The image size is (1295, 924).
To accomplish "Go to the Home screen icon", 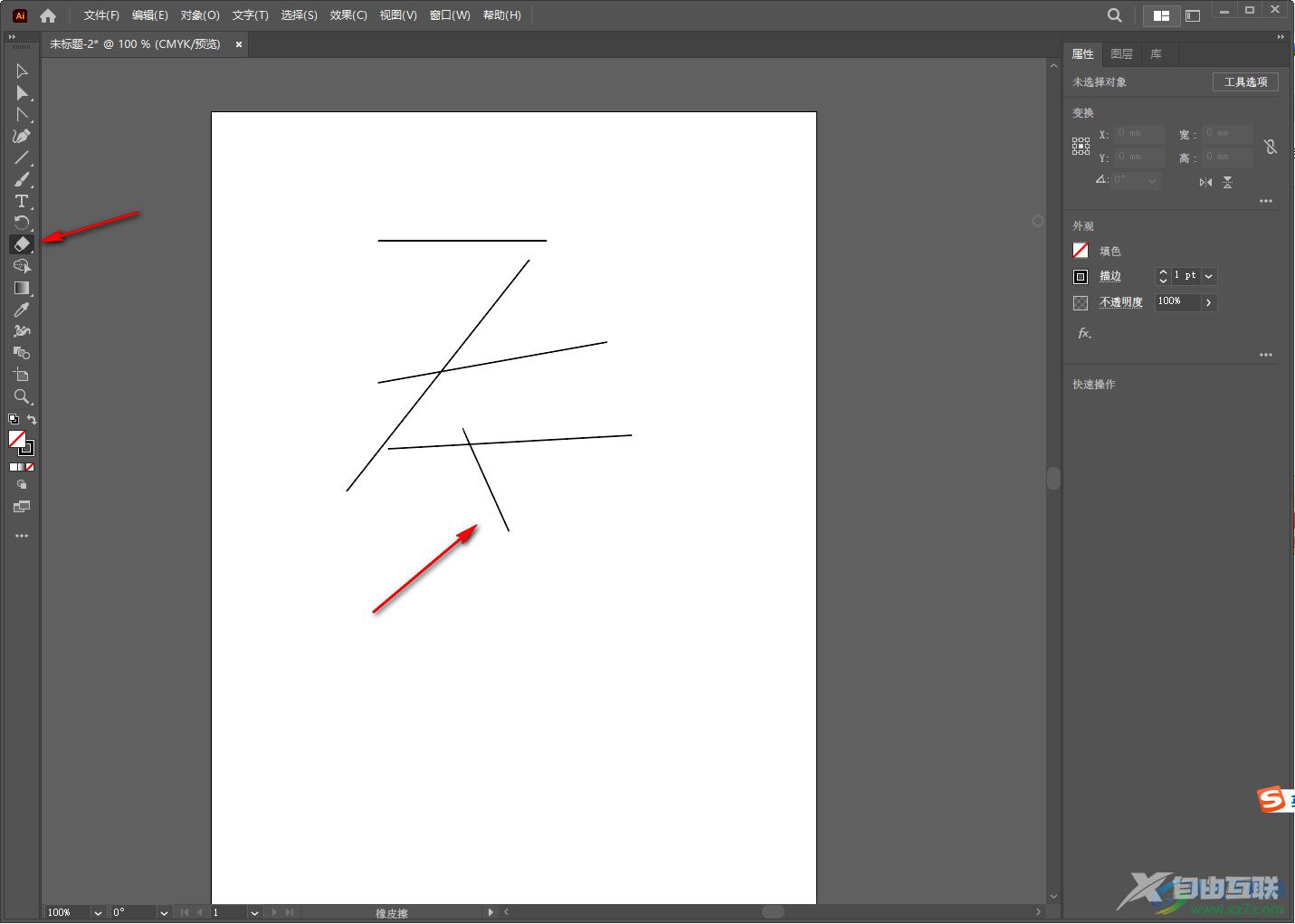I will click(48, 15).
